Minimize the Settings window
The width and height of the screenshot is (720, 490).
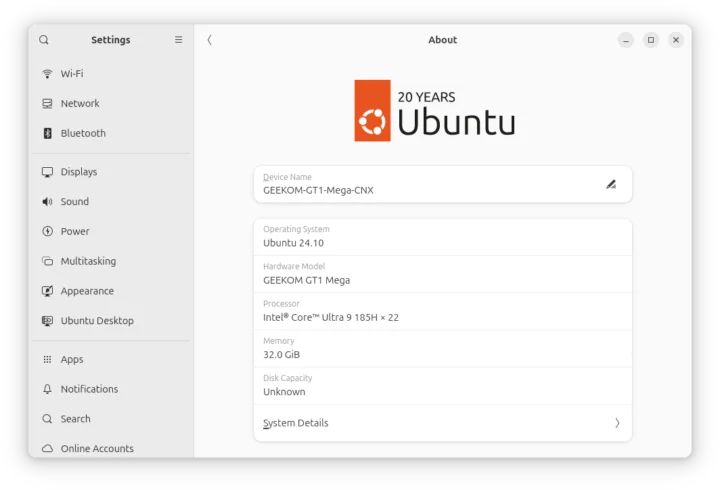(625, 40)
